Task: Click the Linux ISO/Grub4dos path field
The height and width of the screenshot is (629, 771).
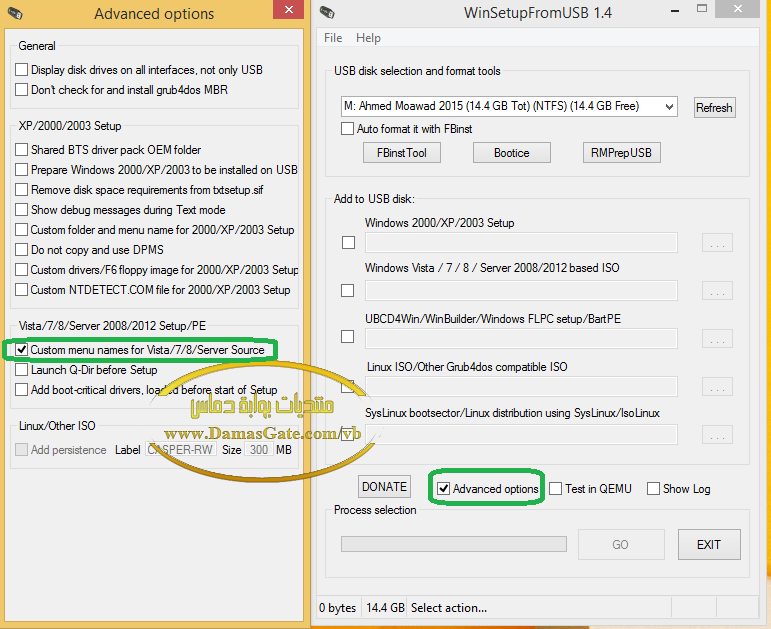Action: pos(521,387)
